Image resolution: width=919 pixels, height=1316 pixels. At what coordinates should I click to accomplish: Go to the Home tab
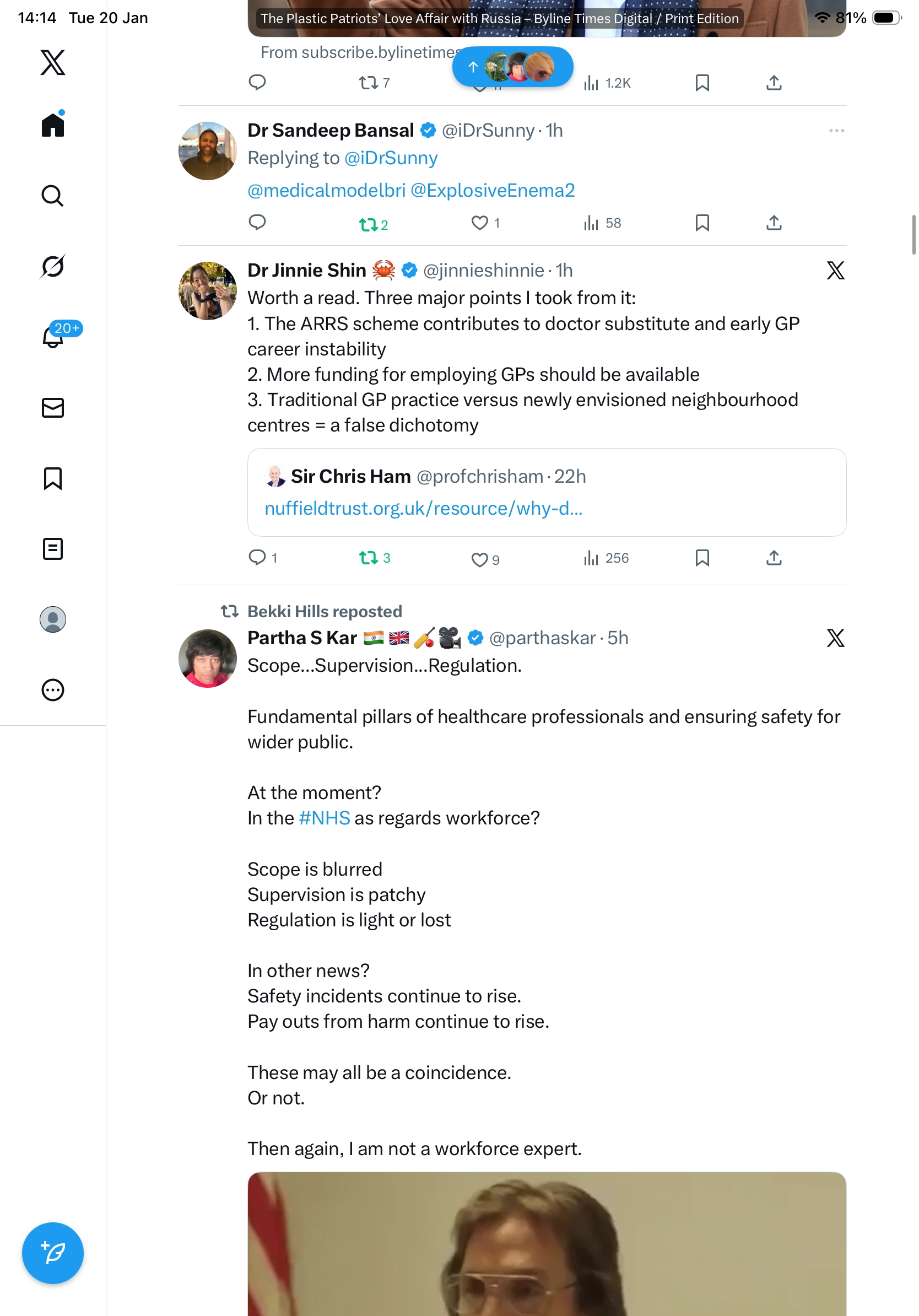click(x=53, y=125)
